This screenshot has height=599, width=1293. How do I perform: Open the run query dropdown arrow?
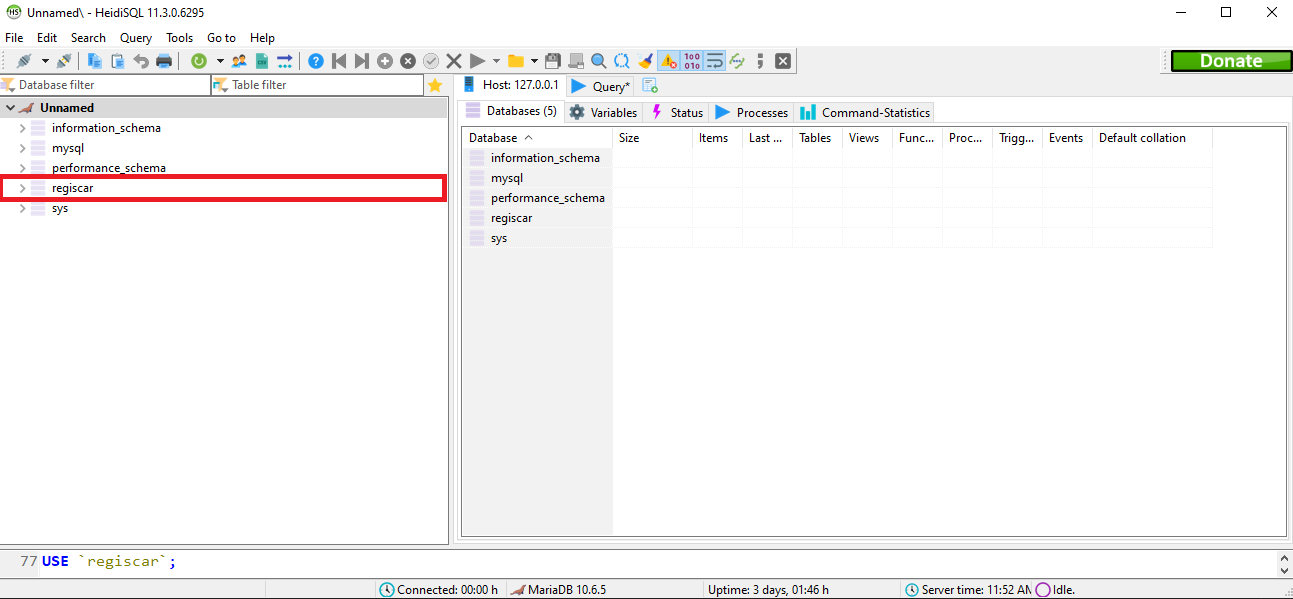496,61
